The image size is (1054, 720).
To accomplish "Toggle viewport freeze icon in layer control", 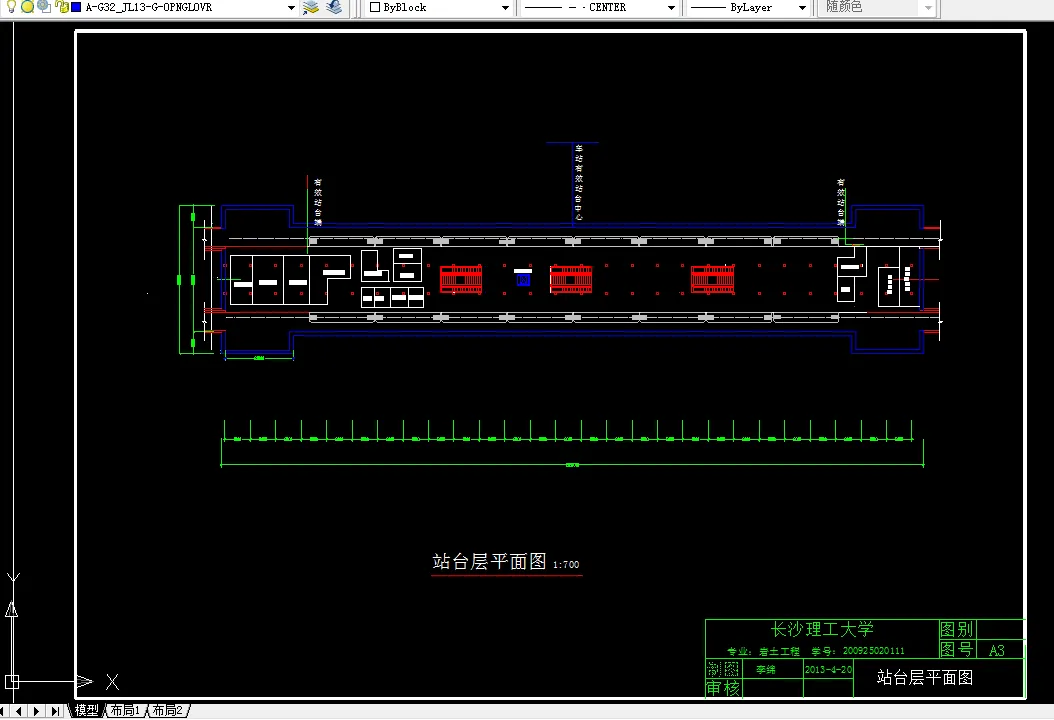I will click(x=44, y=7).
